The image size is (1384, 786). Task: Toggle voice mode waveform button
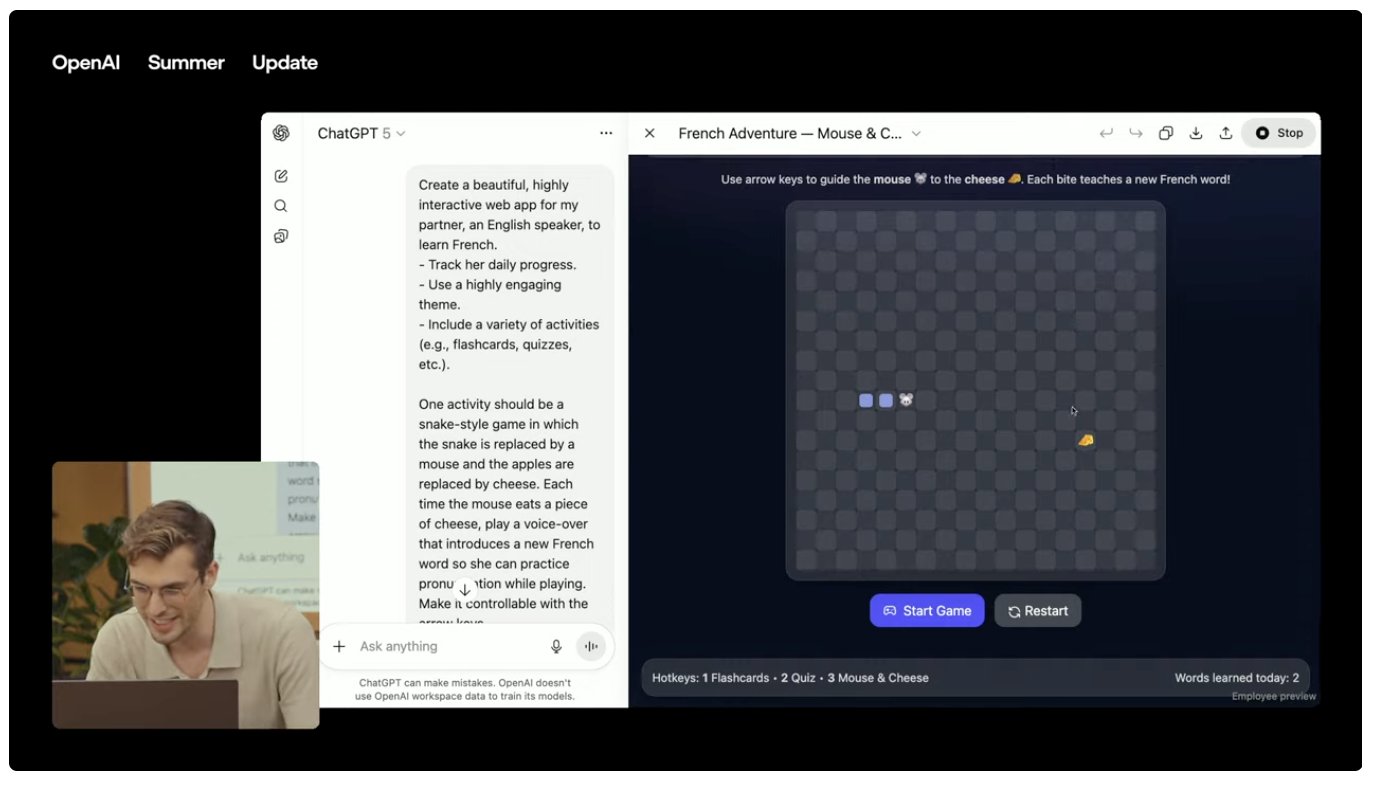(x=591, y=647)
